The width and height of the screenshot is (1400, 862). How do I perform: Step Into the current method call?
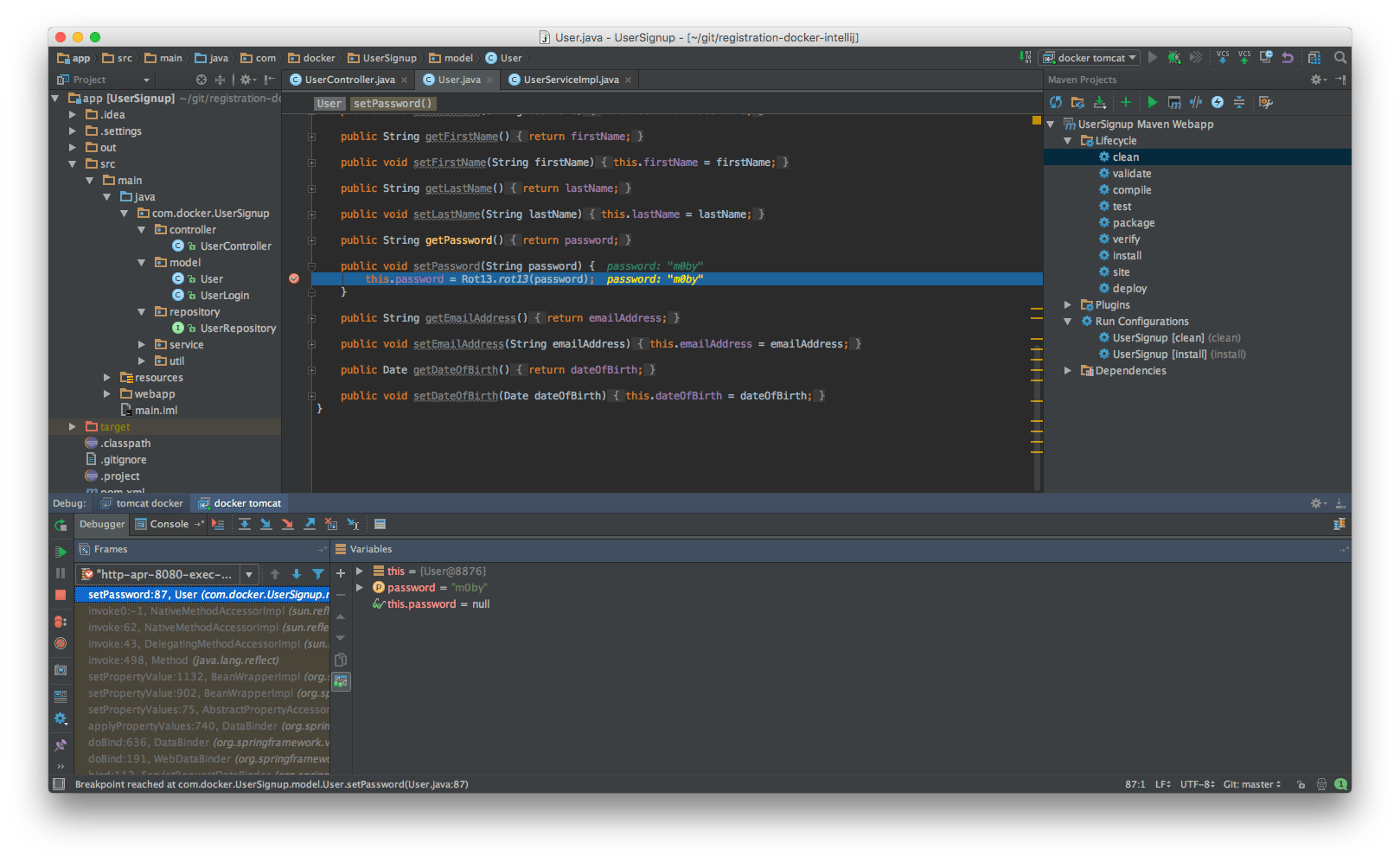pyautogui.click(x=266, y=524)
